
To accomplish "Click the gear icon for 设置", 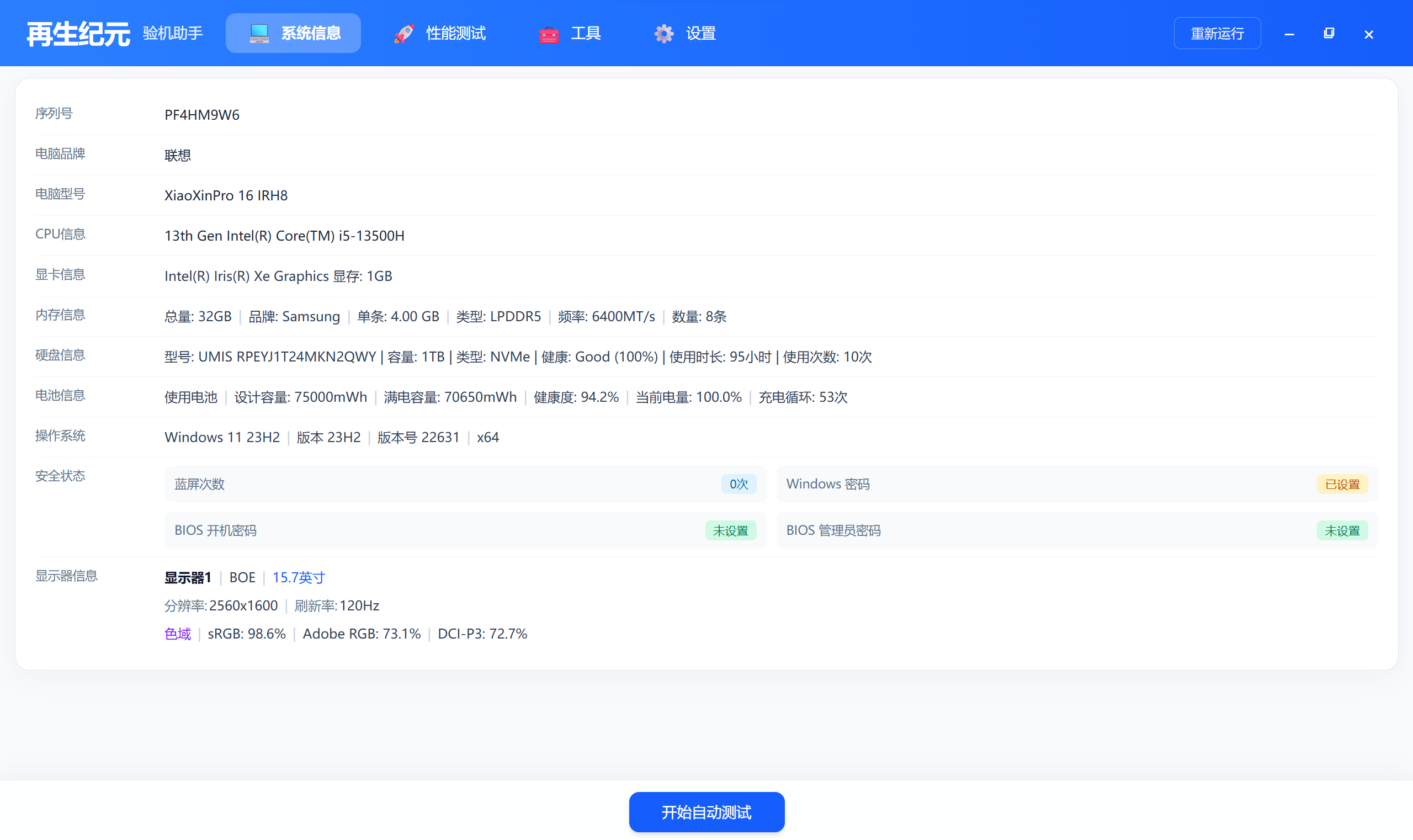I will (664, 34).
